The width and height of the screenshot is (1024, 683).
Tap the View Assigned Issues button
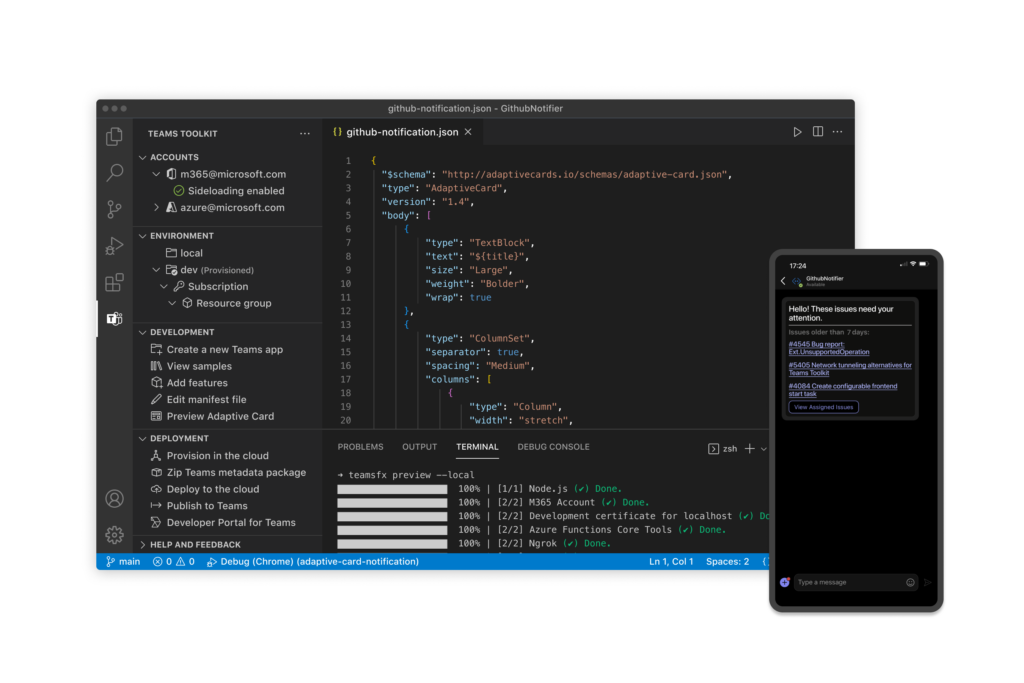click(823, 407)
